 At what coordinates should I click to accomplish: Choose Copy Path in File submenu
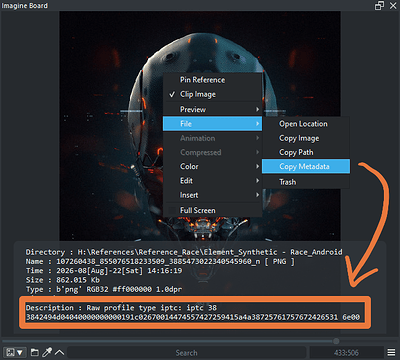[306, 152]
